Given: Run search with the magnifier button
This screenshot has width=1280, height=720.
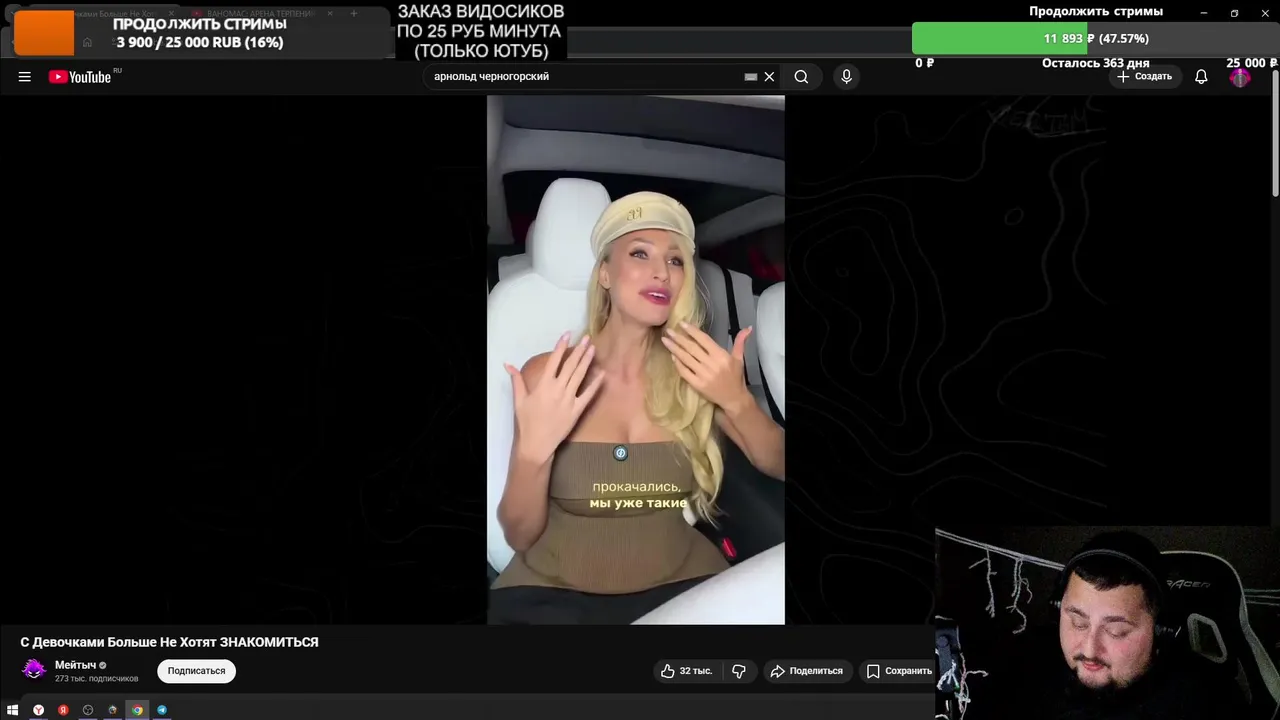Looking at the screenshot, I should pos(801,77).
